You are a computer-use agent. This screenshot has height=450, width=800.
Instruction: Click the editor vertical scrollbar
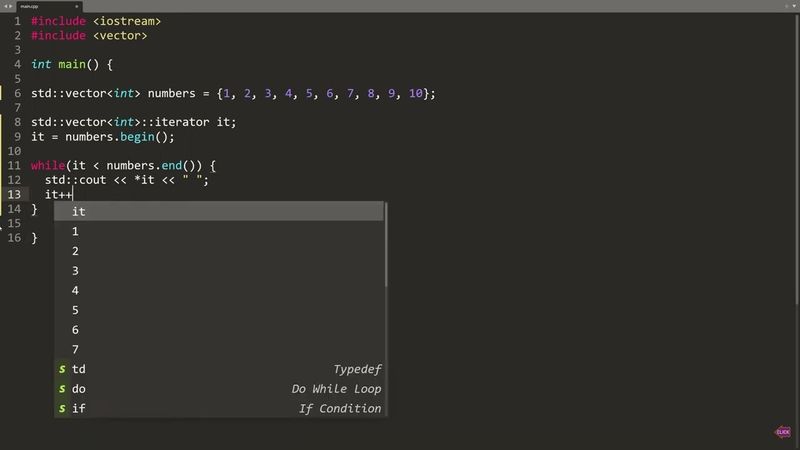click(x=797, y=161)
